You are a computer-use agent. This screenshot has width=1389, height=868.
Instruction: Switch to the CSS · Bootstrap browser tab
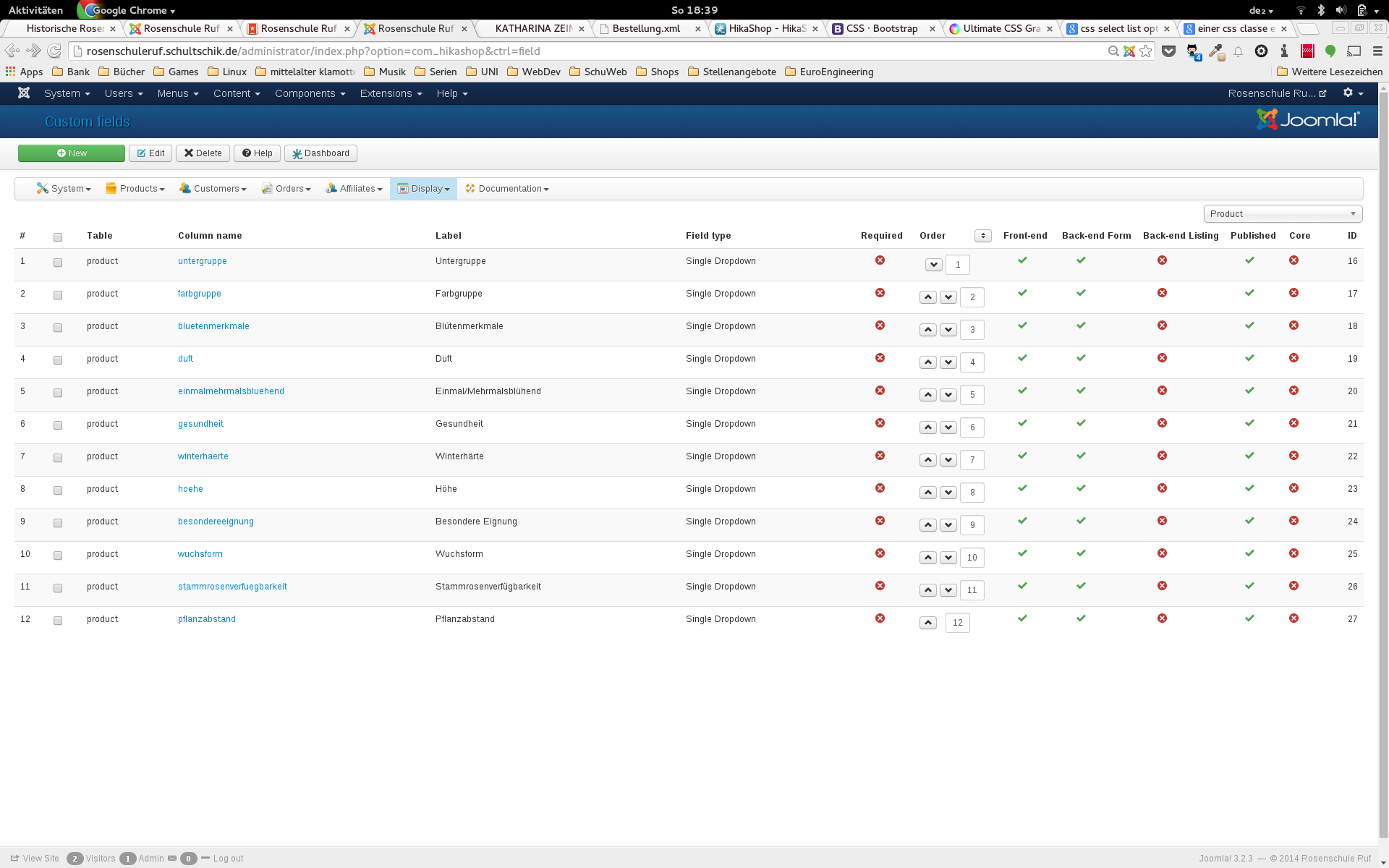point(882,29)
